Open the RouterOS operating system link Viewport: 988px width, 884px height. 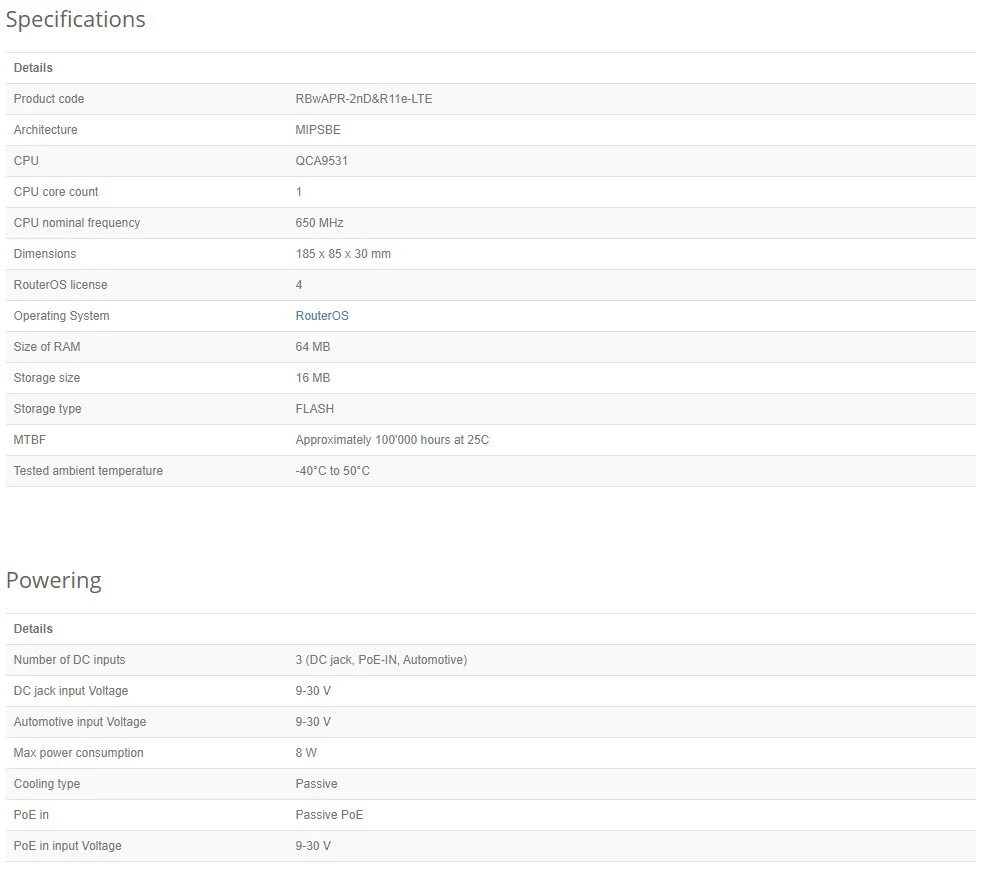(x=322, y=316)
